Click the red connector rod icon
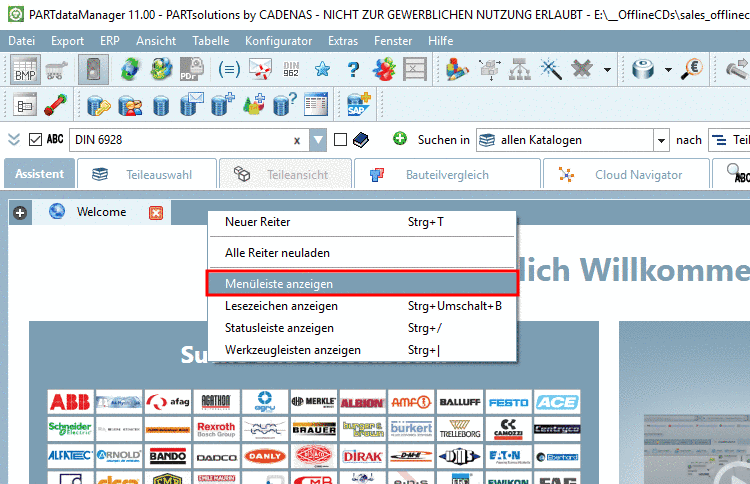Screen dimensions: 750x484 click(56, 105)
